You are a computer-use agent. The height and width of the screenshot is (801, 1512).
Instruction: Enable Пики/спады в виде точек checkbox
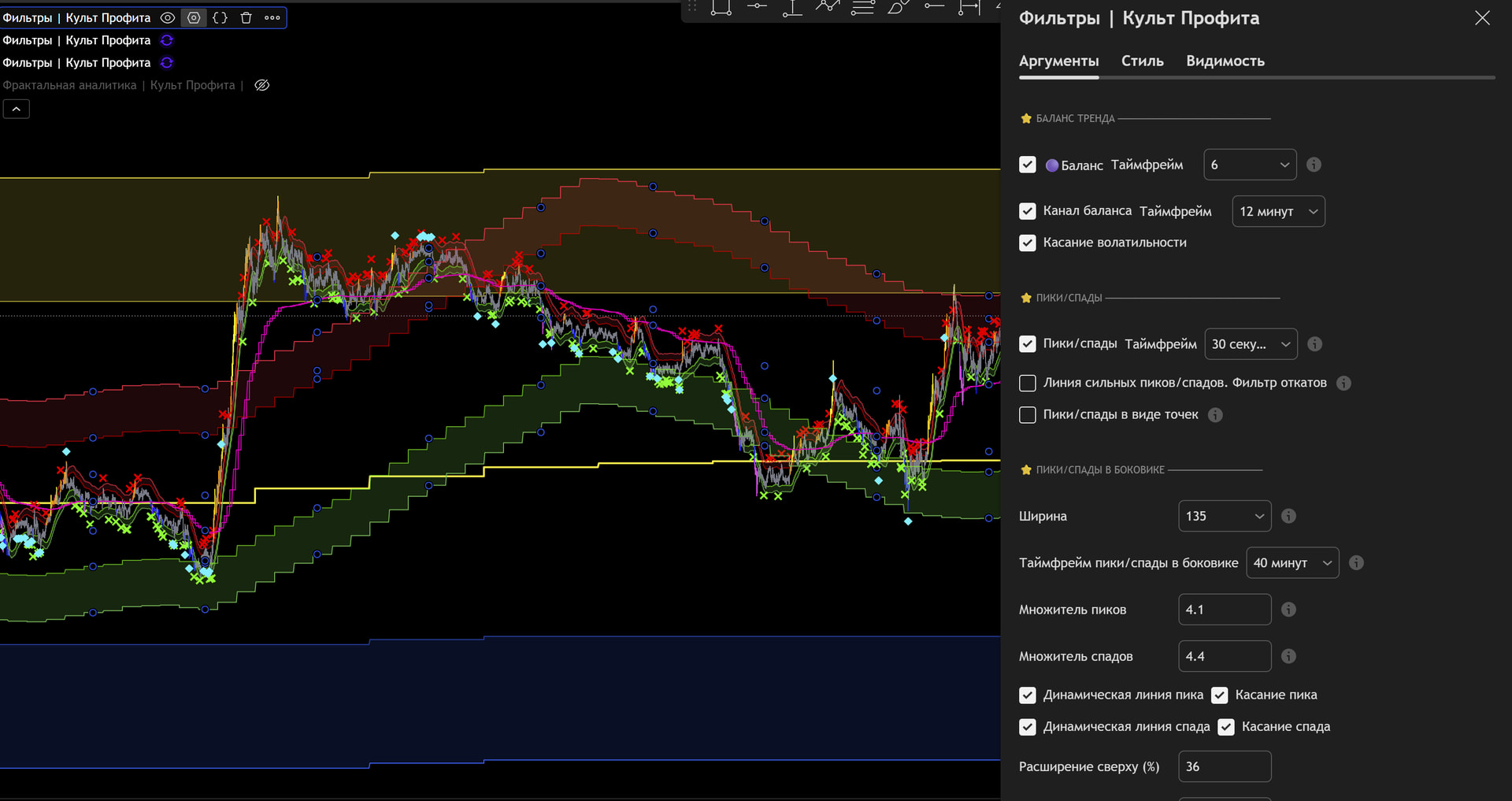pyautogui.click(x=1028, y=415)
